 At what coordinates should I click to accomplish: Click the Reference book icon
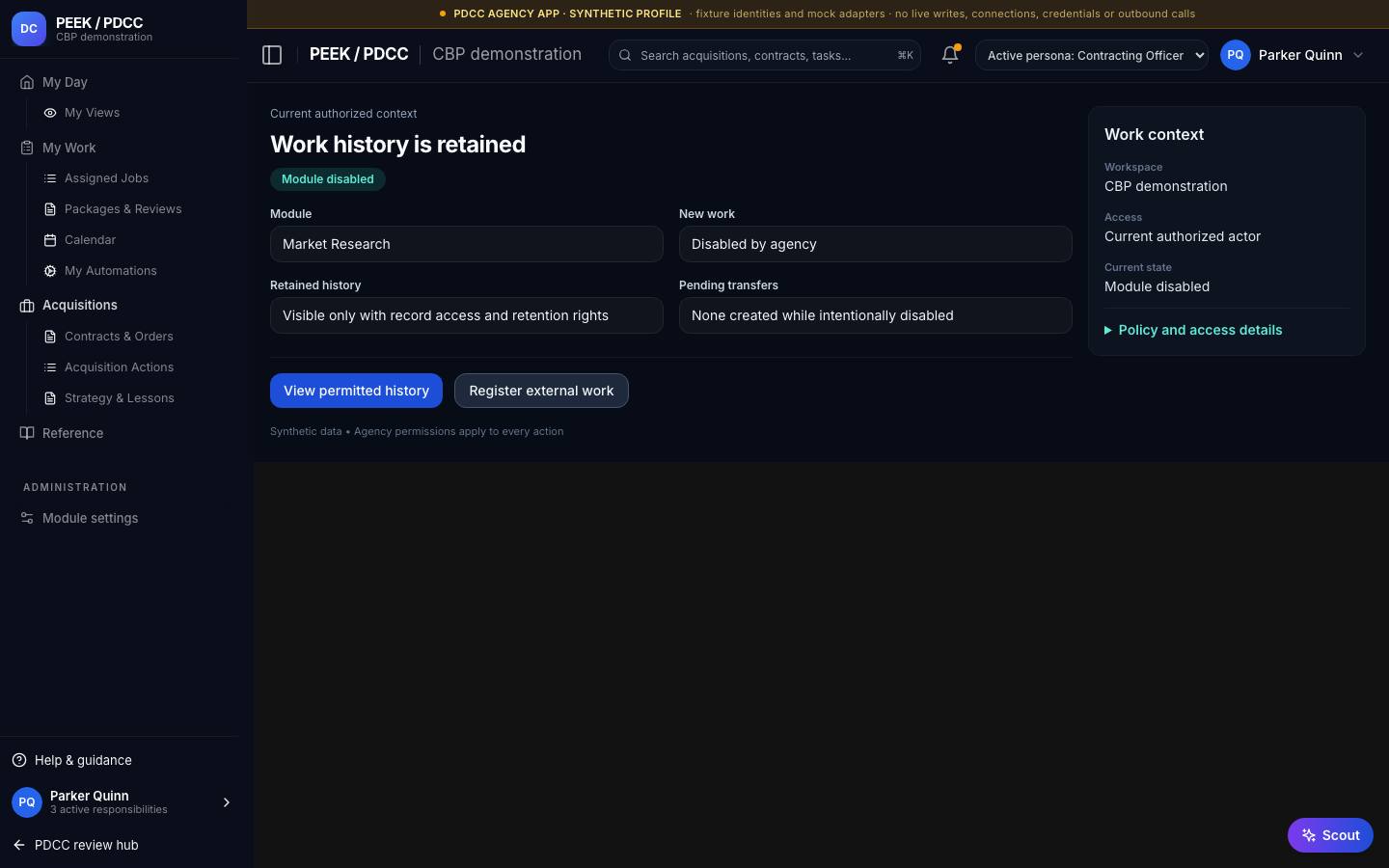click(x=27, y=433)
